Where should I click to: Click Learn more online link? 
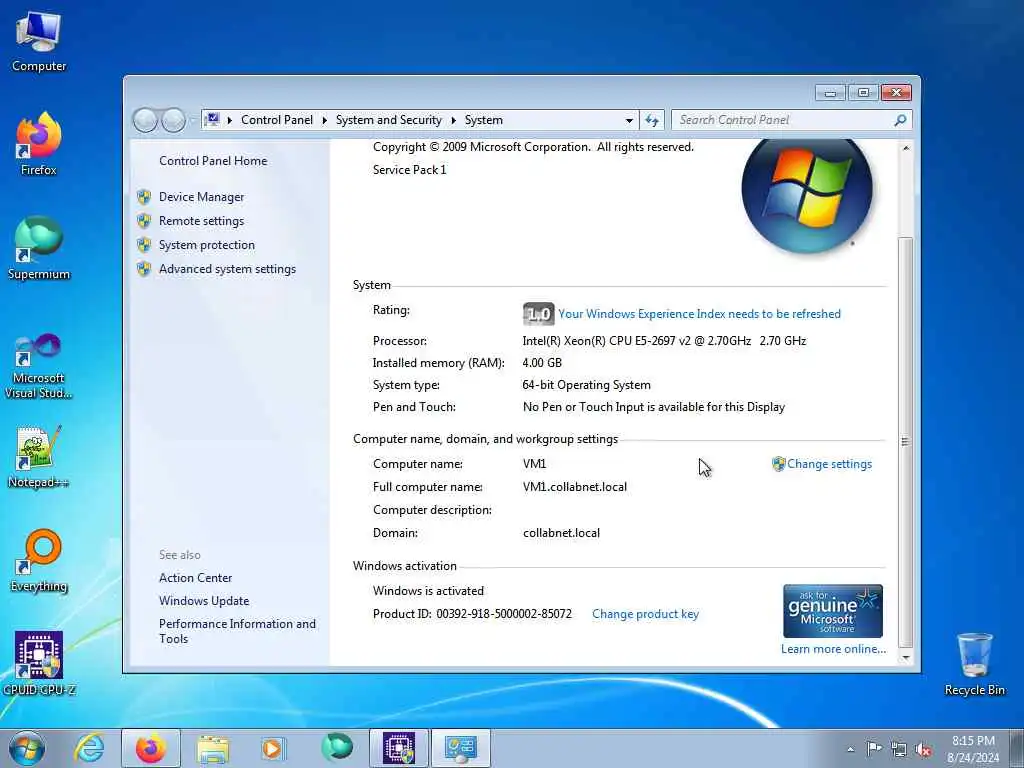[x=833, y=649]
